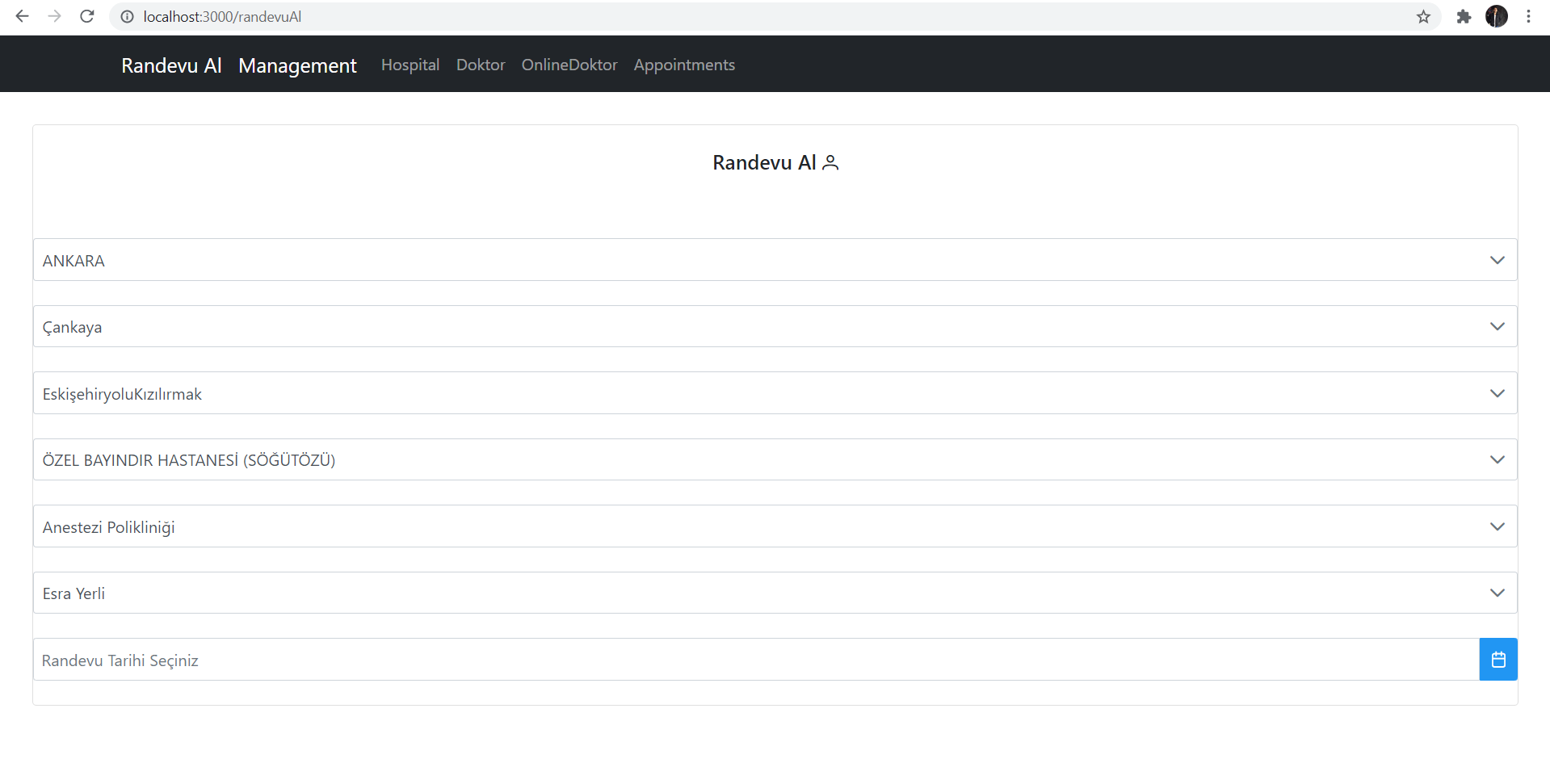This screenshot has width=1550, height=784.
Task: Click the person icon beside Randevu Al heading
Action: pos(831,162)
